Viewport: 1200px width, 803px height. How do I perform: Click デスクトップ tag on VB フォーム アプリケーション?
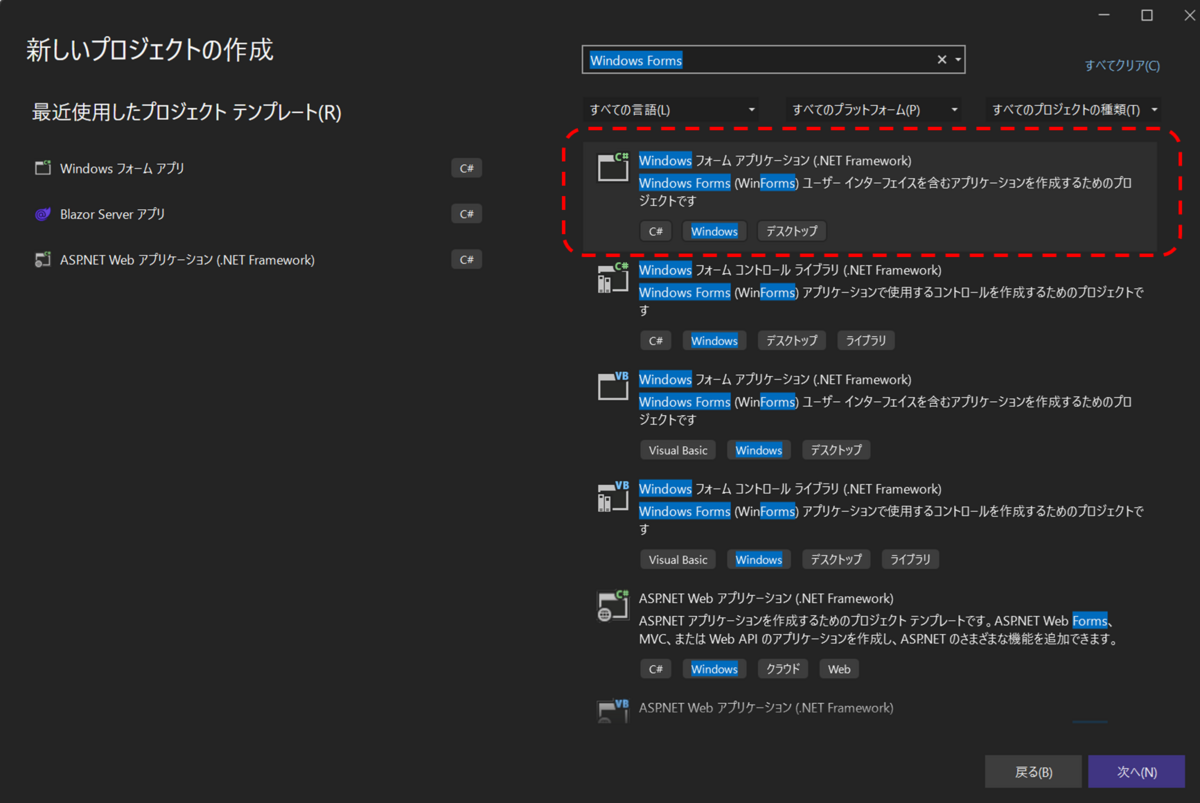click(x=836, y=450)
